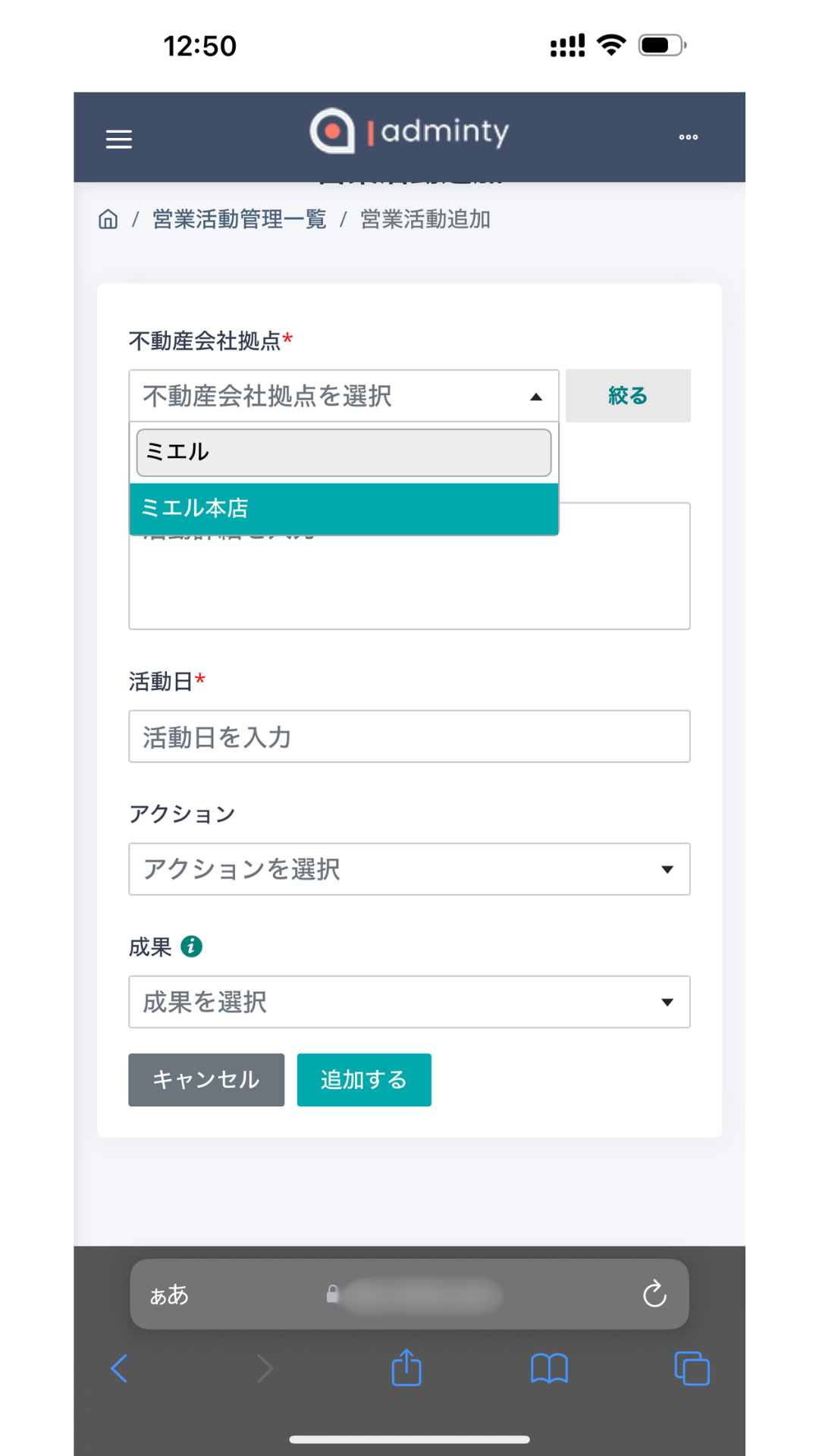This screenshot has width=819, height=1456.
Task: Select ミエル本店 from the list
Action: pyautogui.click(x=344, y=508)
